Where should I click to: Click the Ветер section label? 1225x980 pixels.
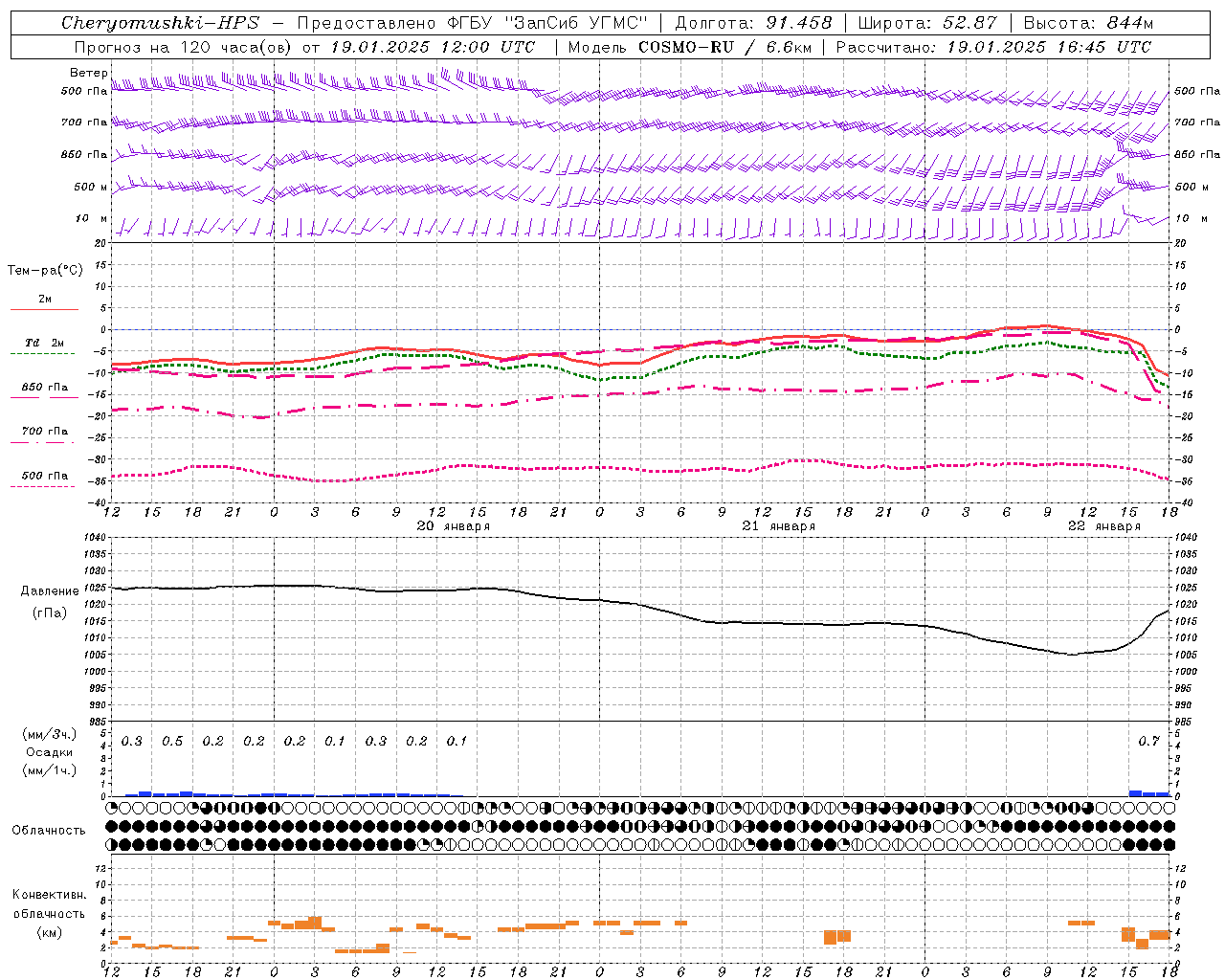[x=88, y=73]
